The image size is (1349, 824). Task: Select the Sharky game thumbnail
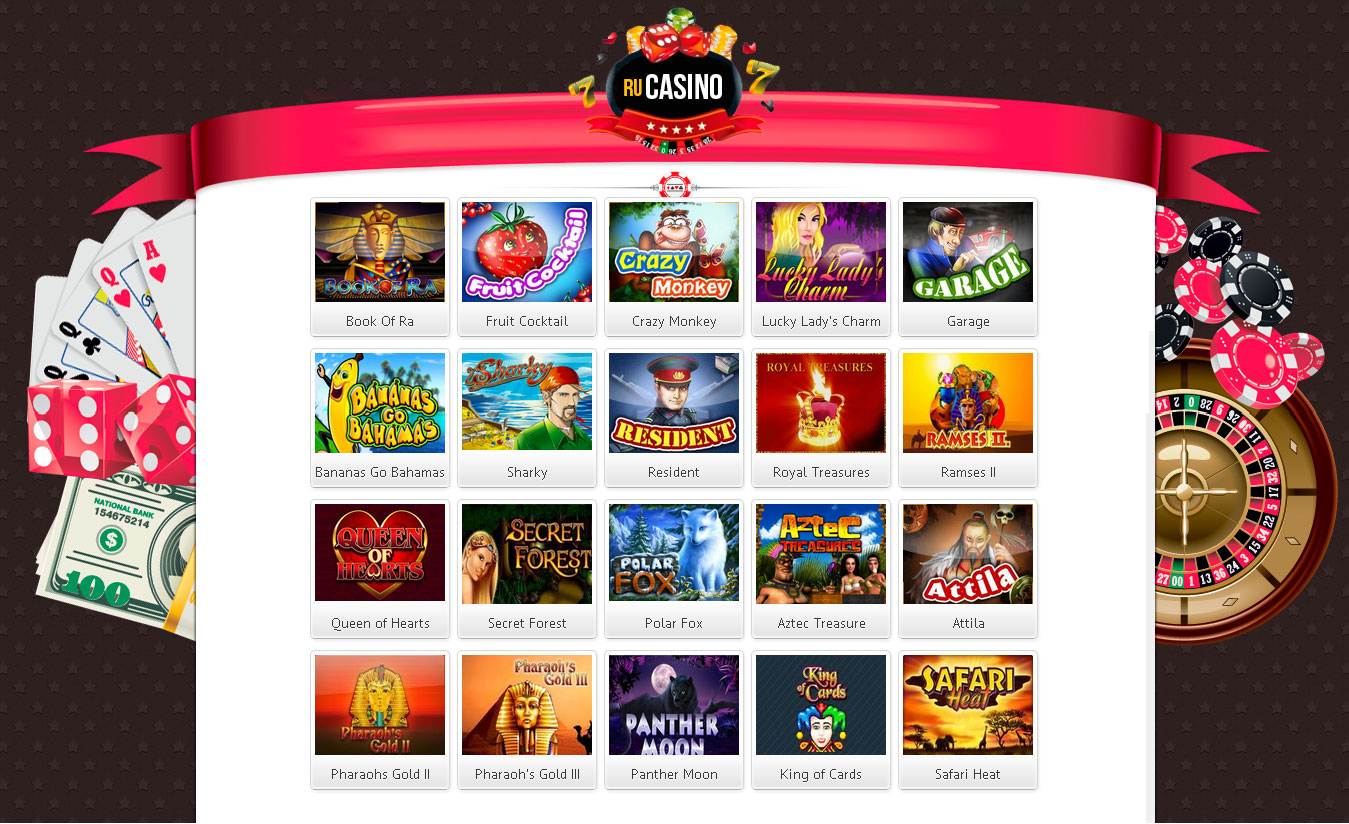(x=527, y=403)
